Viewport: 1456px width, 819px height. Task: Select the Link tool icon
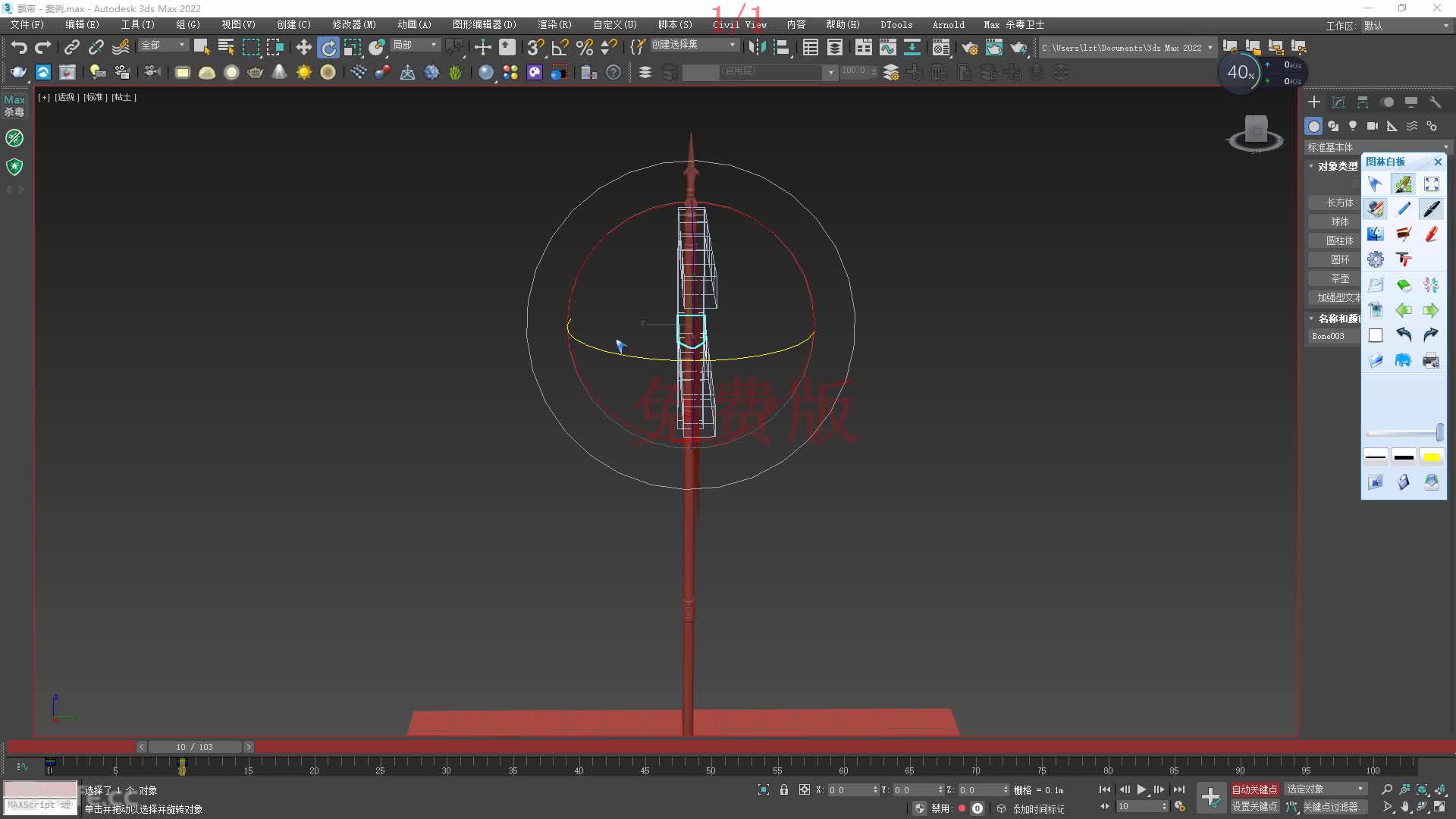pyautogui.click(x=72, y=47)
